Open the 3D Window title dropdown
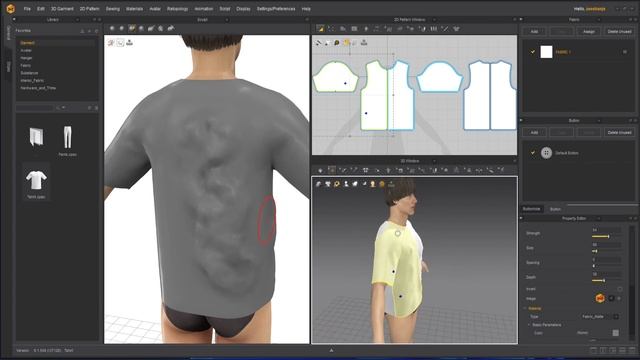Image resolution: width=640 pixels, height=360 pixels. (x=434, y=161)
